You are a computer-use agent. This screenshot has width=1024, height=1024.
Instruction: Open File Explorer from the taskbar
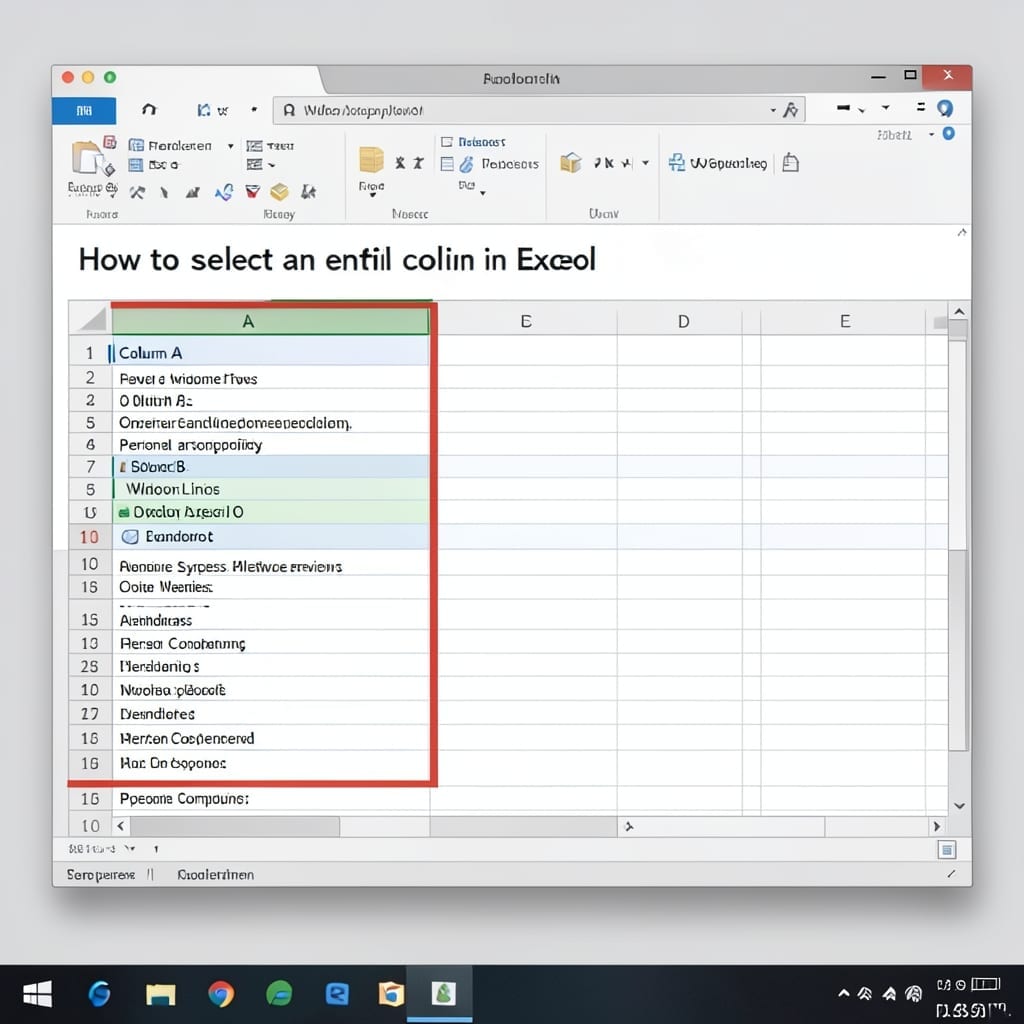pos(161,995)
